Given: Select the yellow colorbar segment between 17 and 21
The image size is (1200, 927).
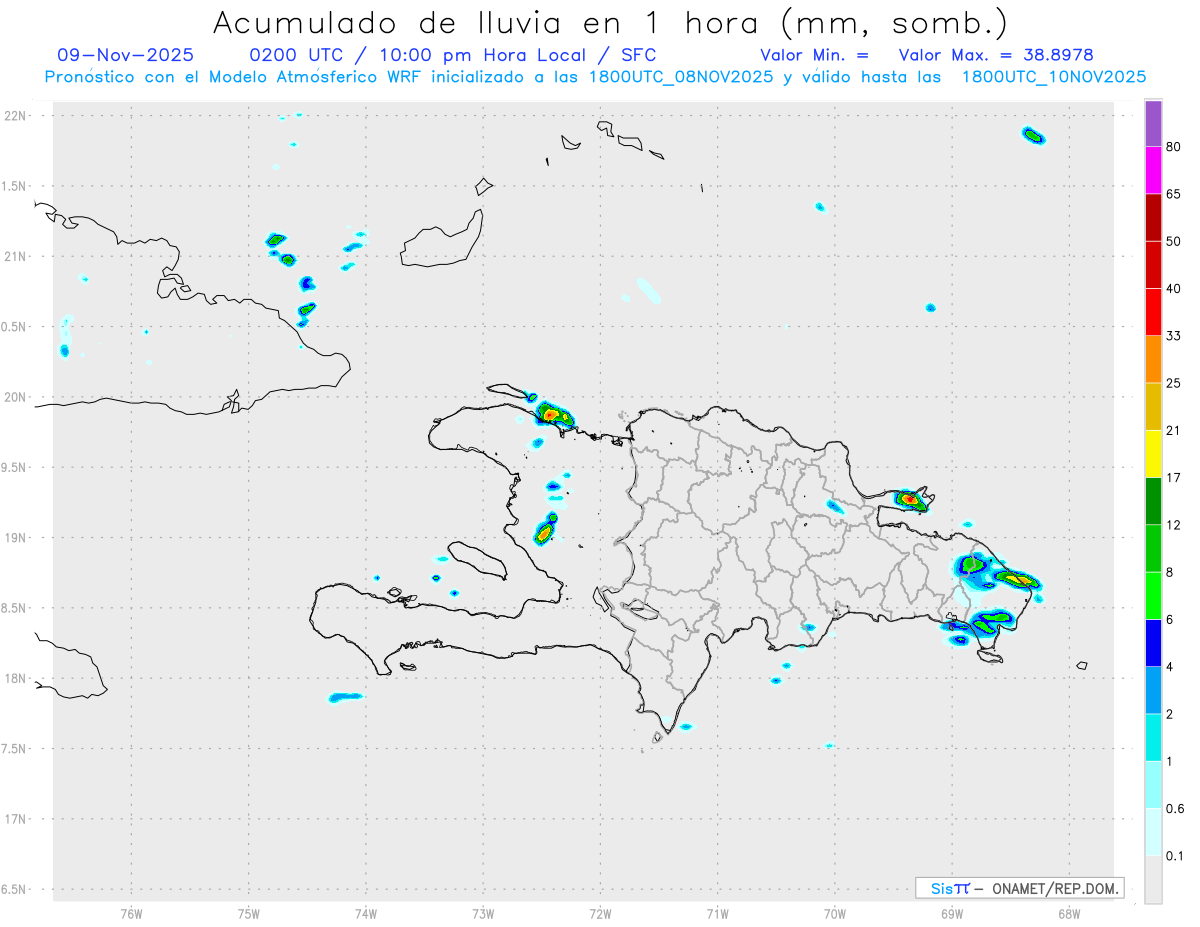Looking at the screenshot, I should point(1153,452).
